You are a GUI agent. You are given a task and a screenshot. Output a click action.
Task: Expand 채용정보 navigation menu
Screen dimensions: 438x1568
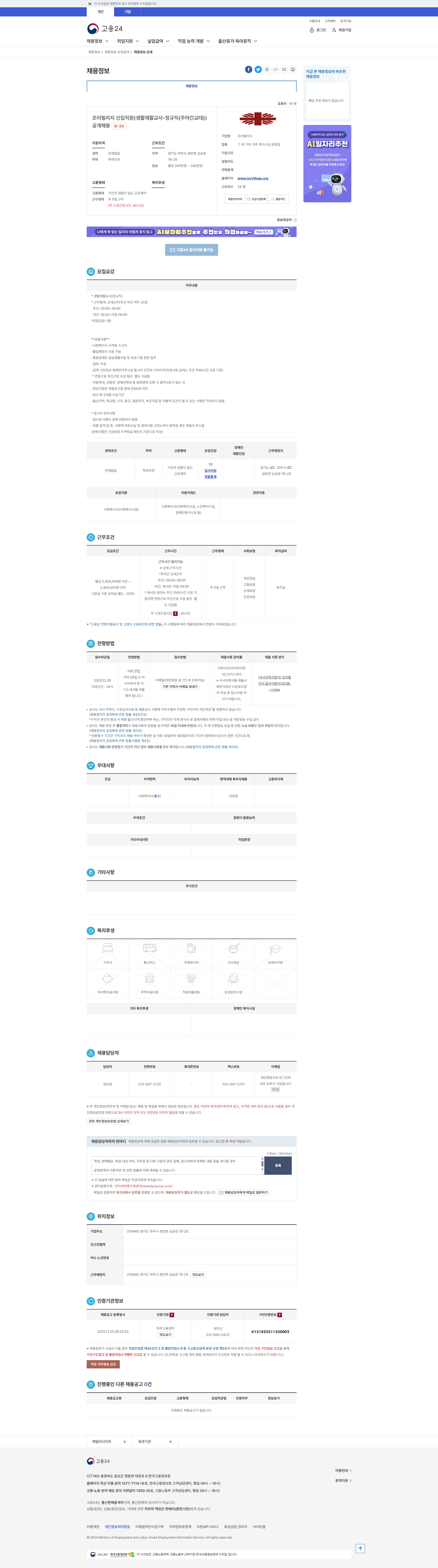point(97,41)
